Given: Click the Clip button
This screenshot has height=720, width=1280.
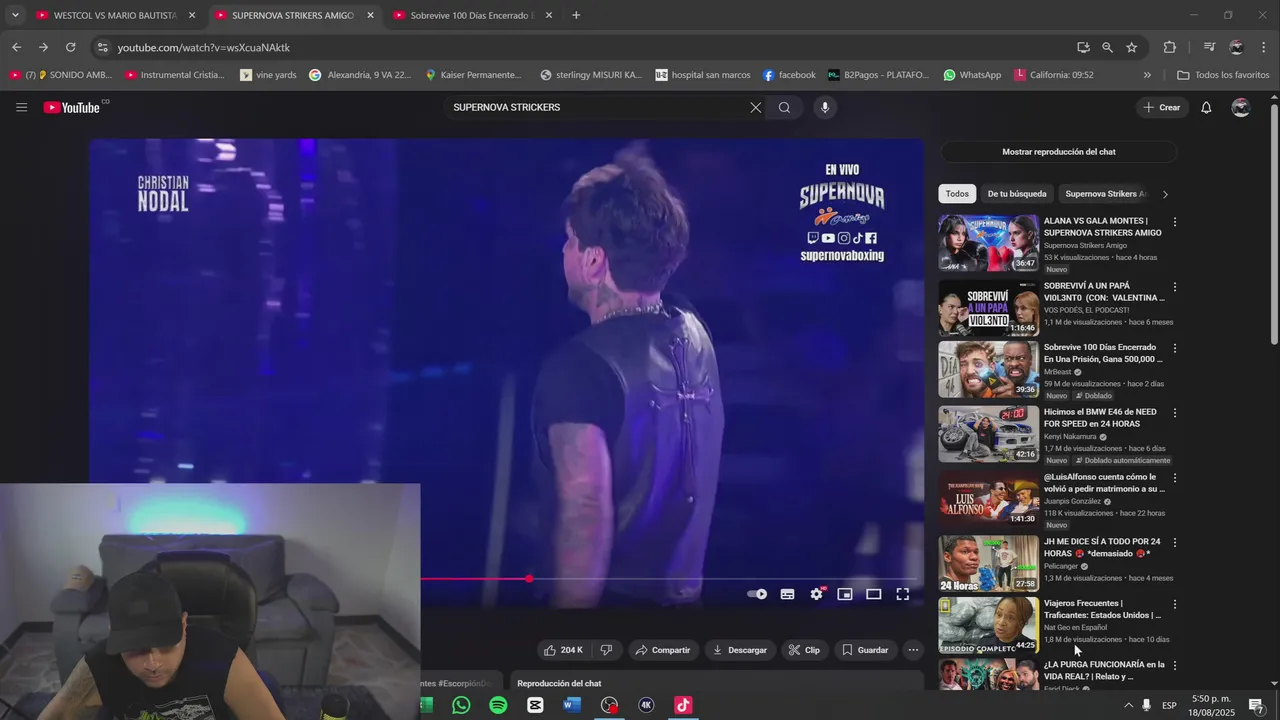Looking at the screenshot, I should pyautogui.click(x=804, y=650).
